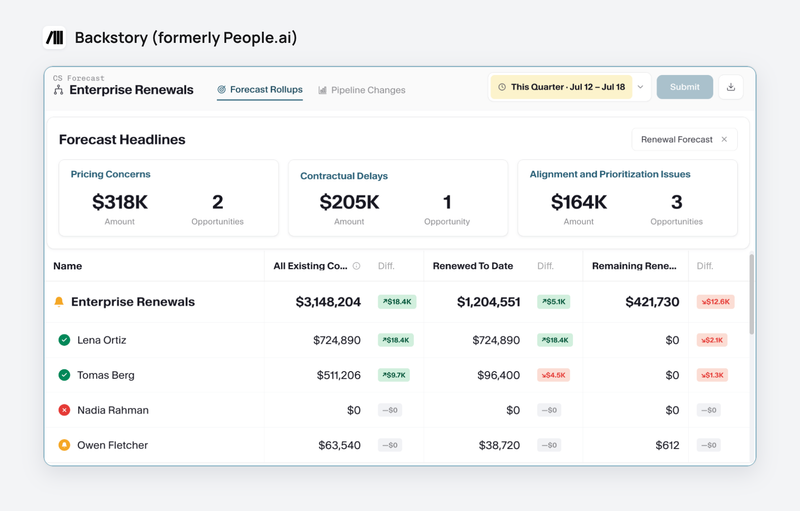Click the red $1.3K diff badge

(712, 375)
